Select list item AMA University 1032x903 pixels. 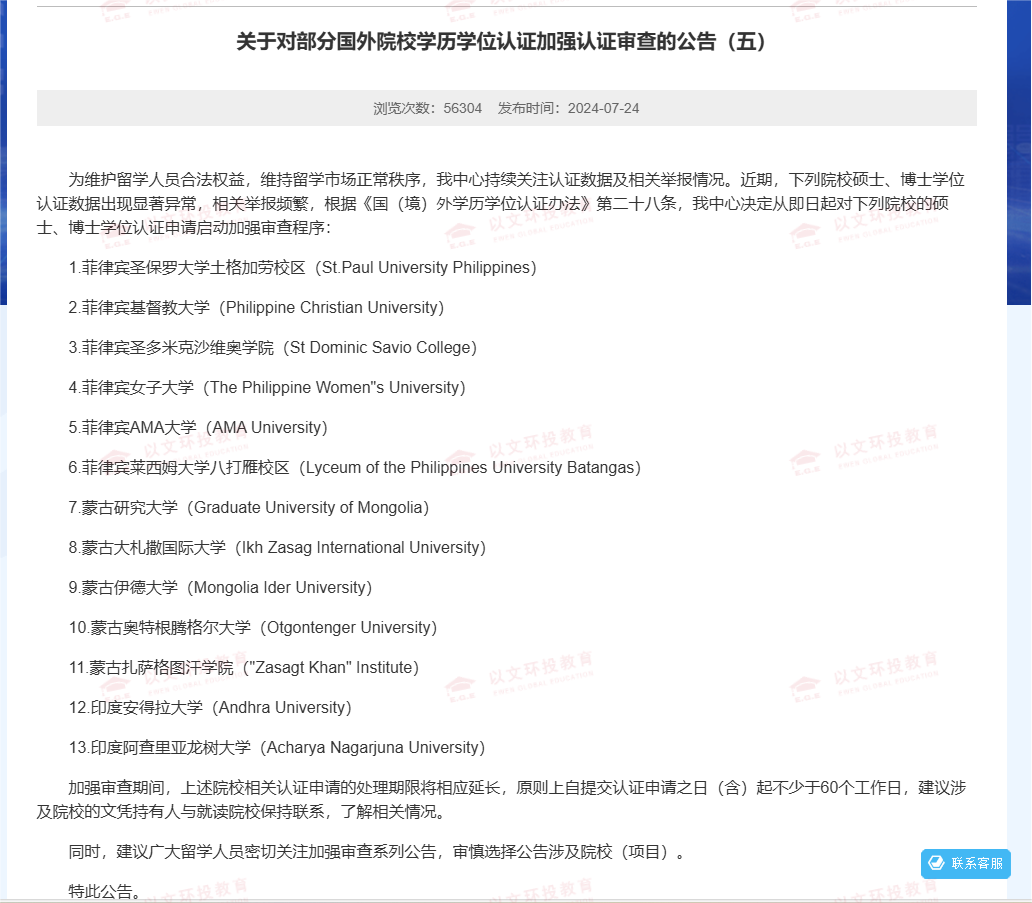[x=198, y=428]
